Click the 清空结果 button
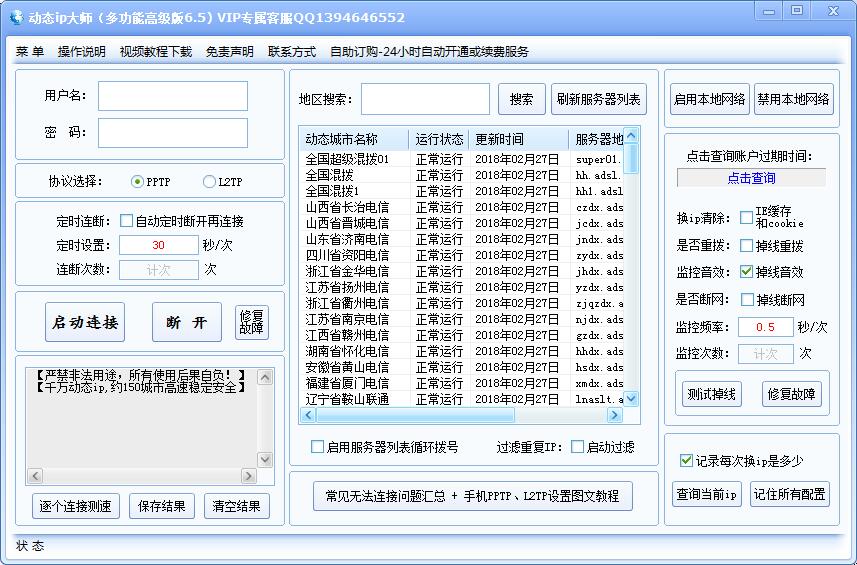Viewport: 857px width, 565px height. [236, 506]
